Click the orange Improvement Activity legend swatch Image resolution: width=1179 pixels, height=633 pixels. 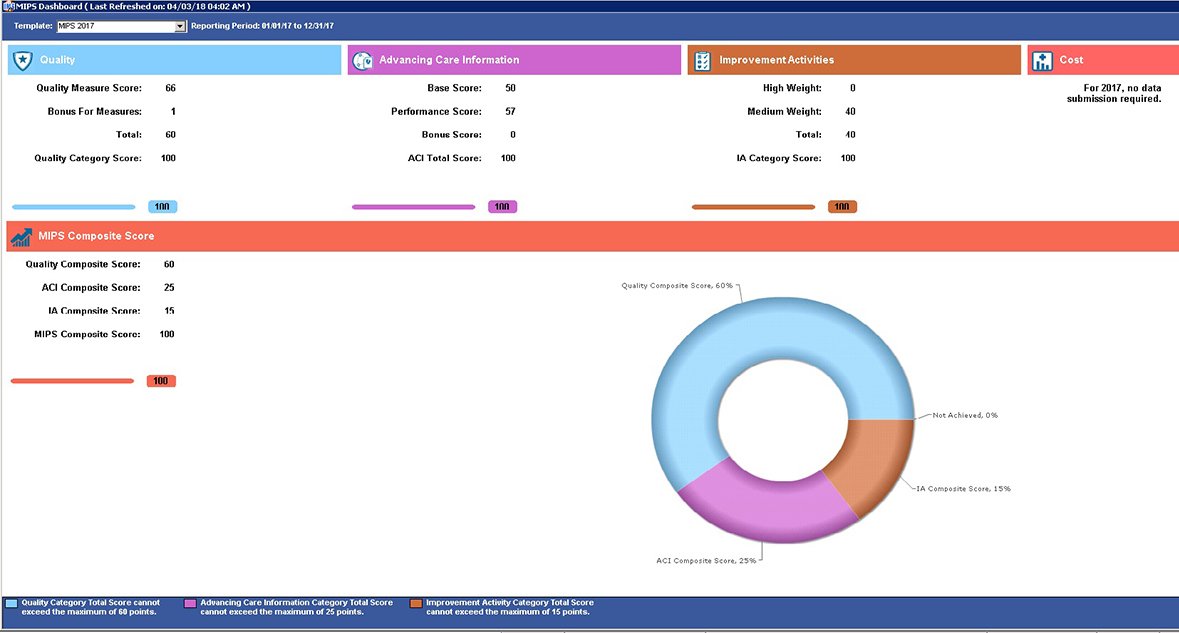pos(416,603)
